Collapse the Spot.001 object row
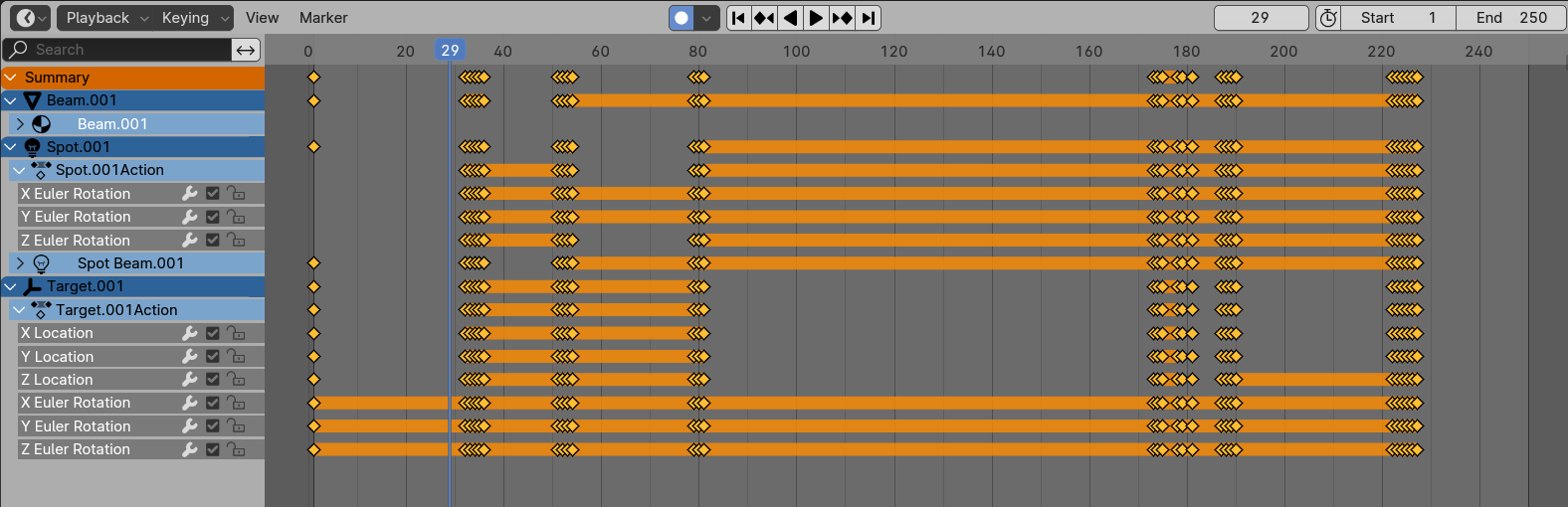Viewport: 1568px width, 507px height. click(x=11, y=147)
